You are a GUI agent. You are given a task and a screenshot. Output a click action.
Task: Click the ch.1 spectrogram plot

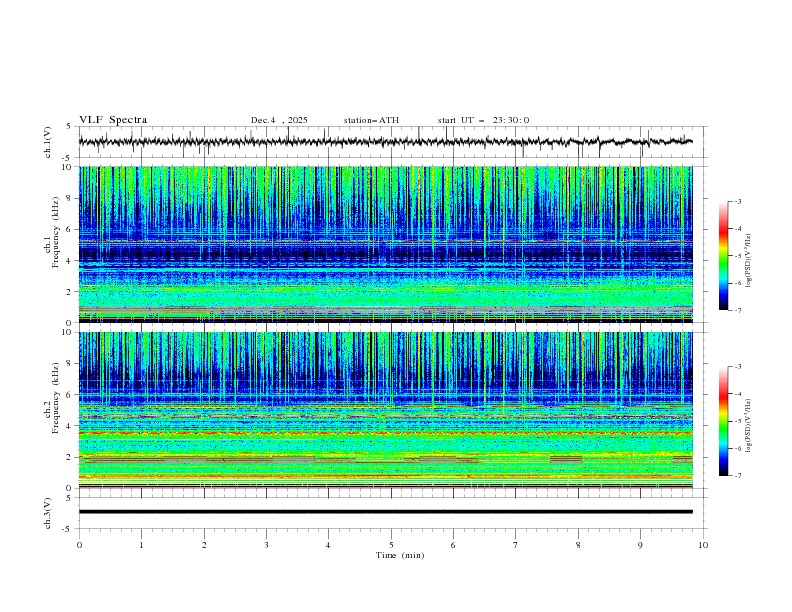[385, 244]
